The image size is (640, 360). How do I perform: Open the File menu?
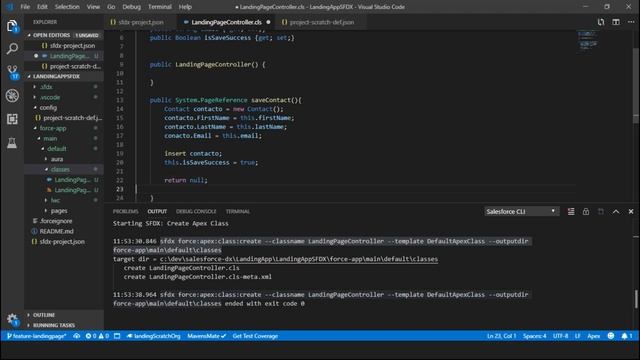[x=25, y=7]
